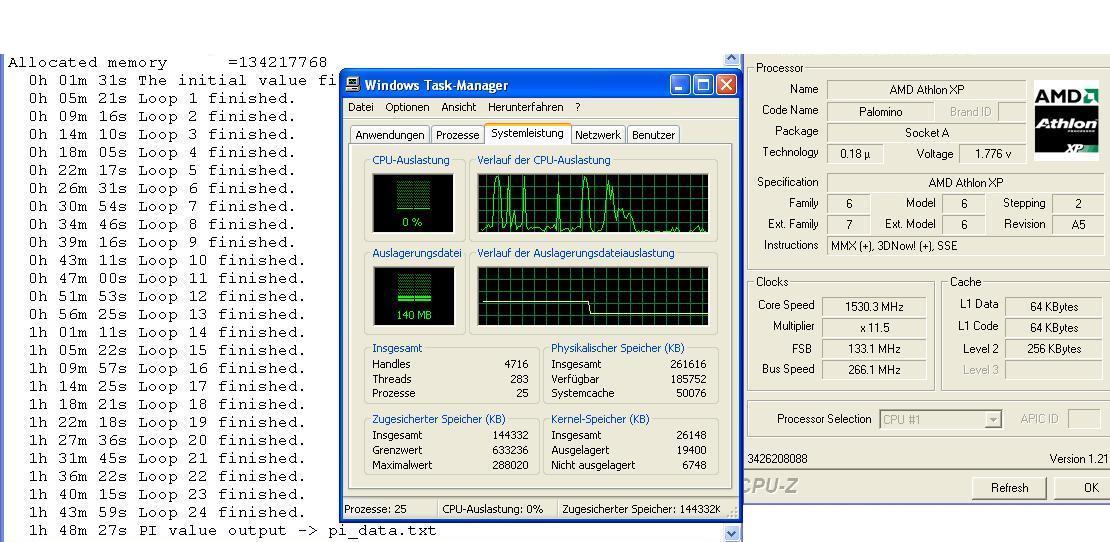Click the Technology field 0.18 µ
Image resolution: width=1110 pixels, height=542 pixels.
pos(855,154)
